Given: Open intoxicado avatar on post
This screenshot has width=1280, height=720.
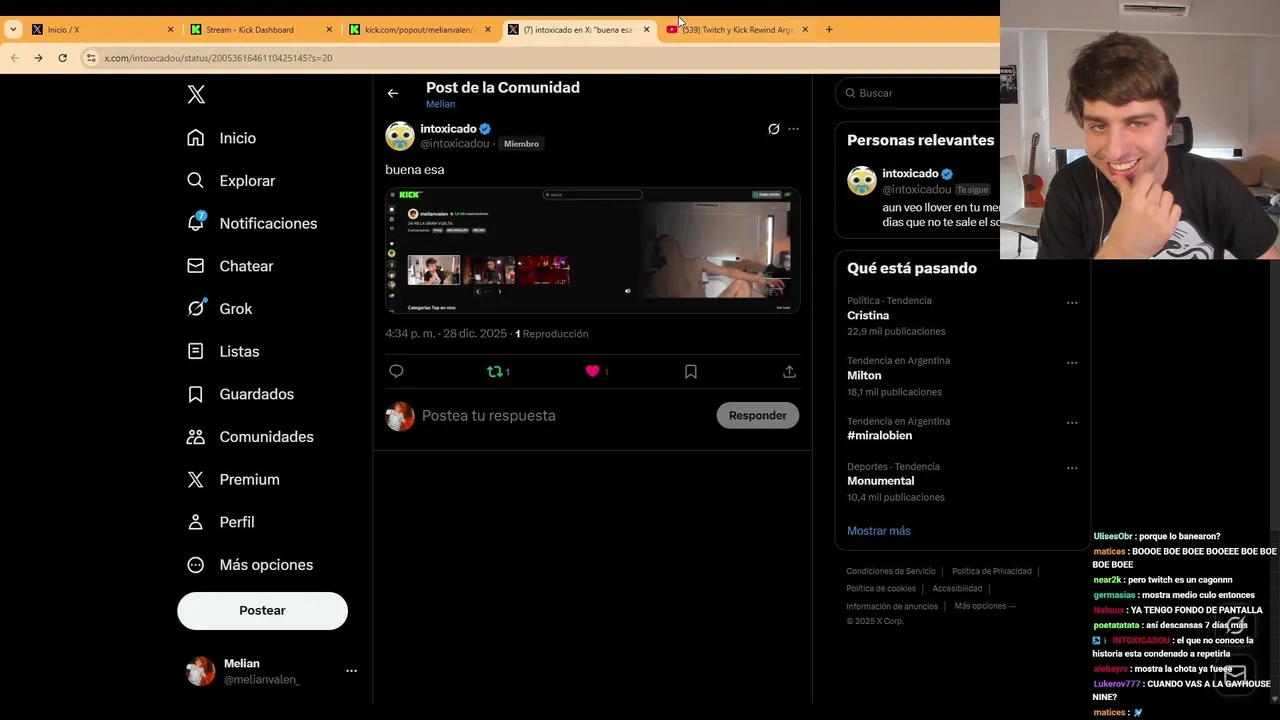Looking at the screenshot, I should point(400,136).
